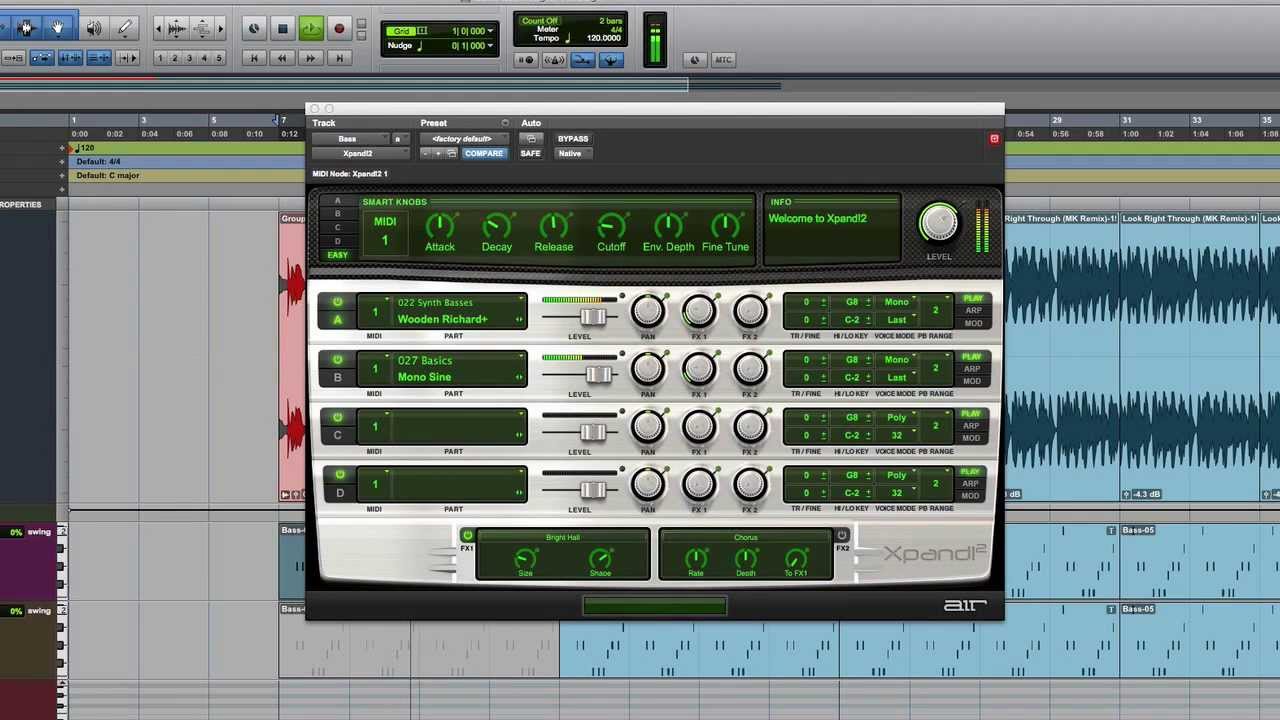Click the red target button in plugin
Image resolution: width=1280 pixels, height=720 pixels.
pyautogui.click(x=994, y=139)
